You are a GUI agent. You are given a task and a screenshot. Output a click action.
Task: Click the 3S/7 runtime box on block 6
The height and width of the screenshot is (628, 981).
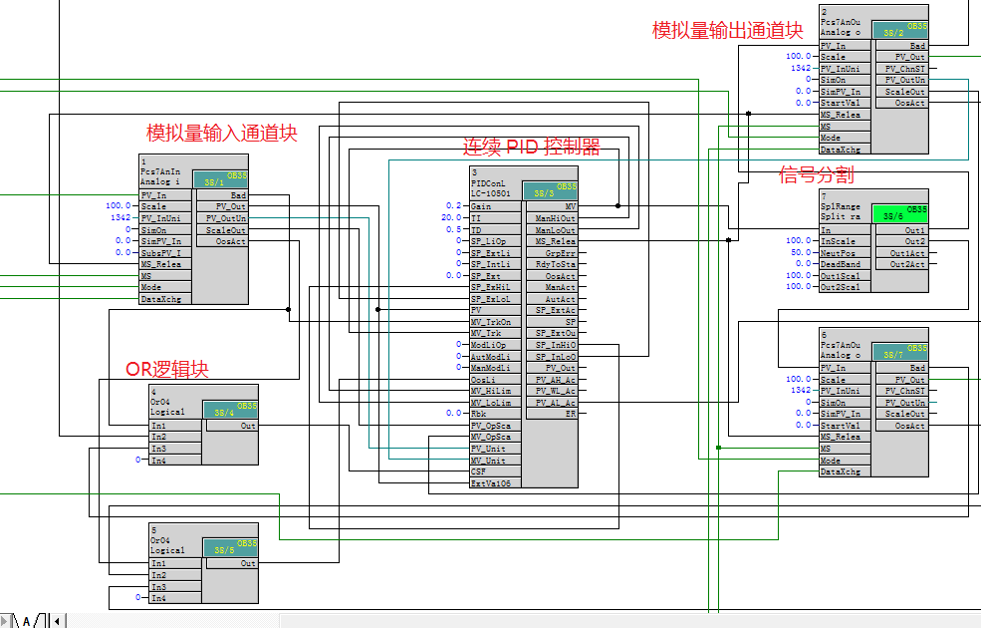[899, 352]
